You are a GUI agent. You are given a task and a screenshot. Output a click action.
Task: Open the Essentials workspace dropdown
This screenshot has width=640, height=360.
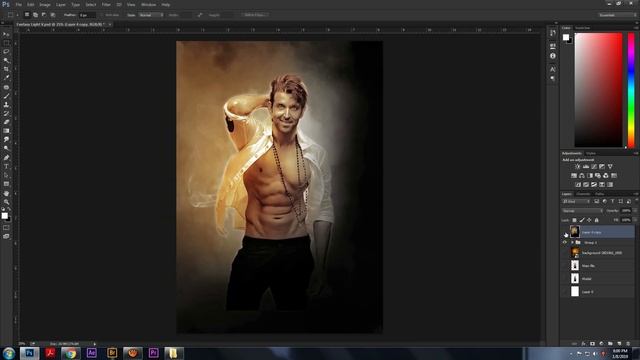[617, 15]
